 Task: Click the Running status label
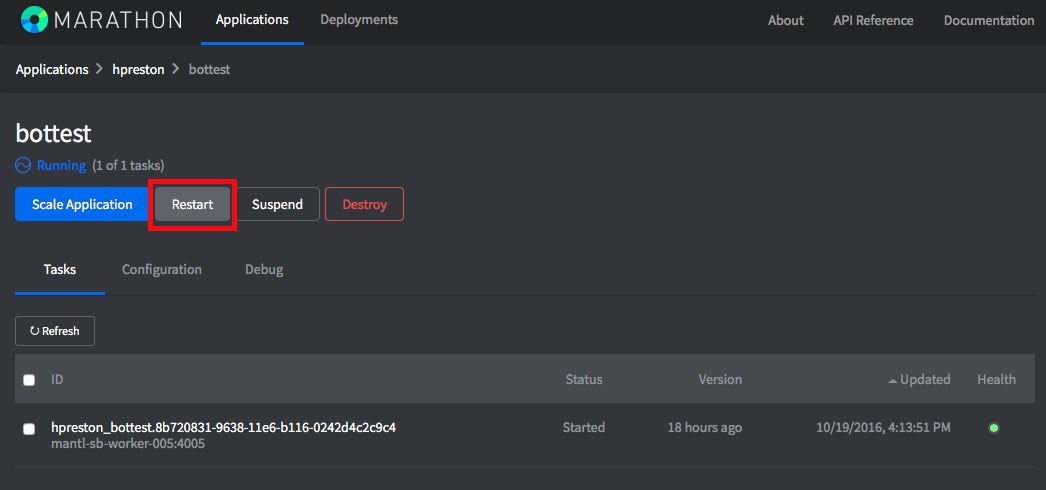[x=61, y=165]
